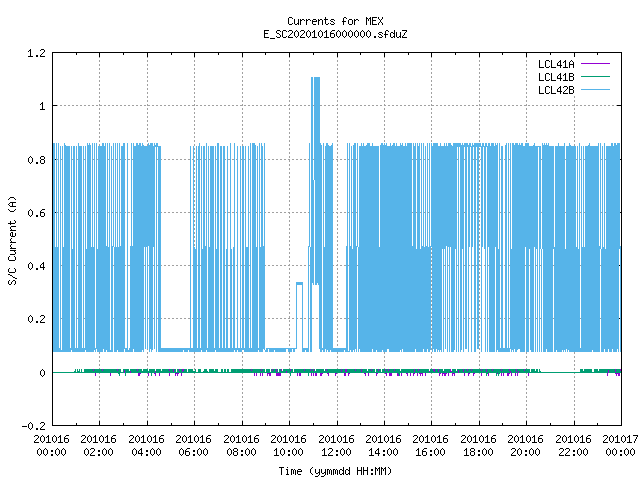
Task: Click the green LCL41B legend line sample
Action: [x=595, y=77]
